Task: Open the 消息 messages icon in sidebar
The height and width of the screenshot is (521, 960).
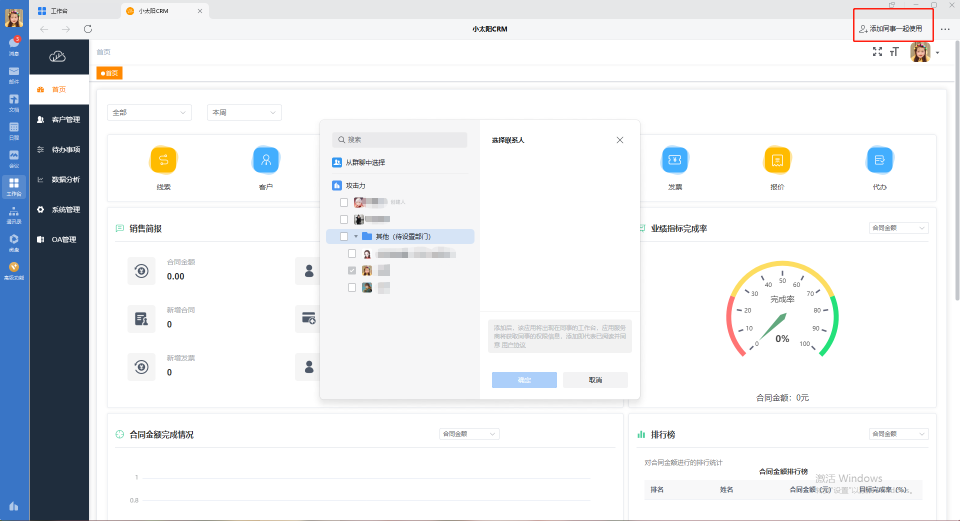Action: [x=14, y=44]
